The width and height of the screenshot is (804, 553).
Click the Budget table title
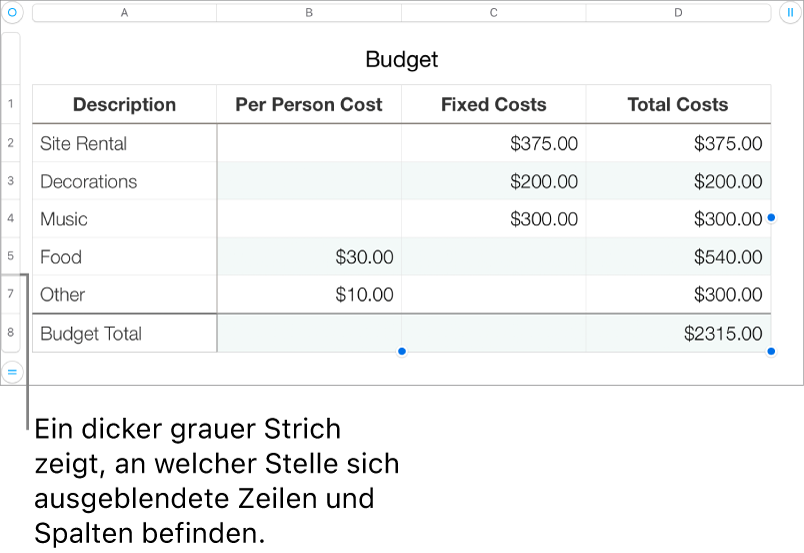click(402, 59)
